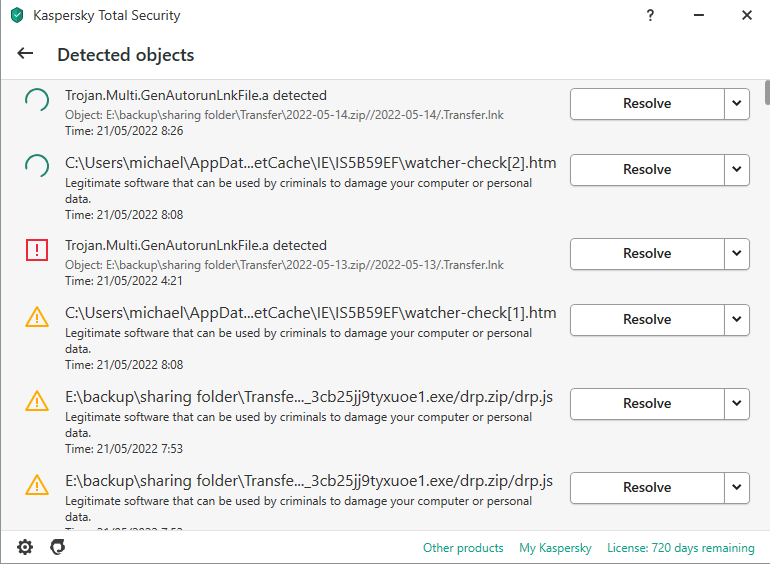This screenshot has width=770, height=564.
Task: Resolve the bottom-most drp.js detection
Action: (x=647, y=487)
